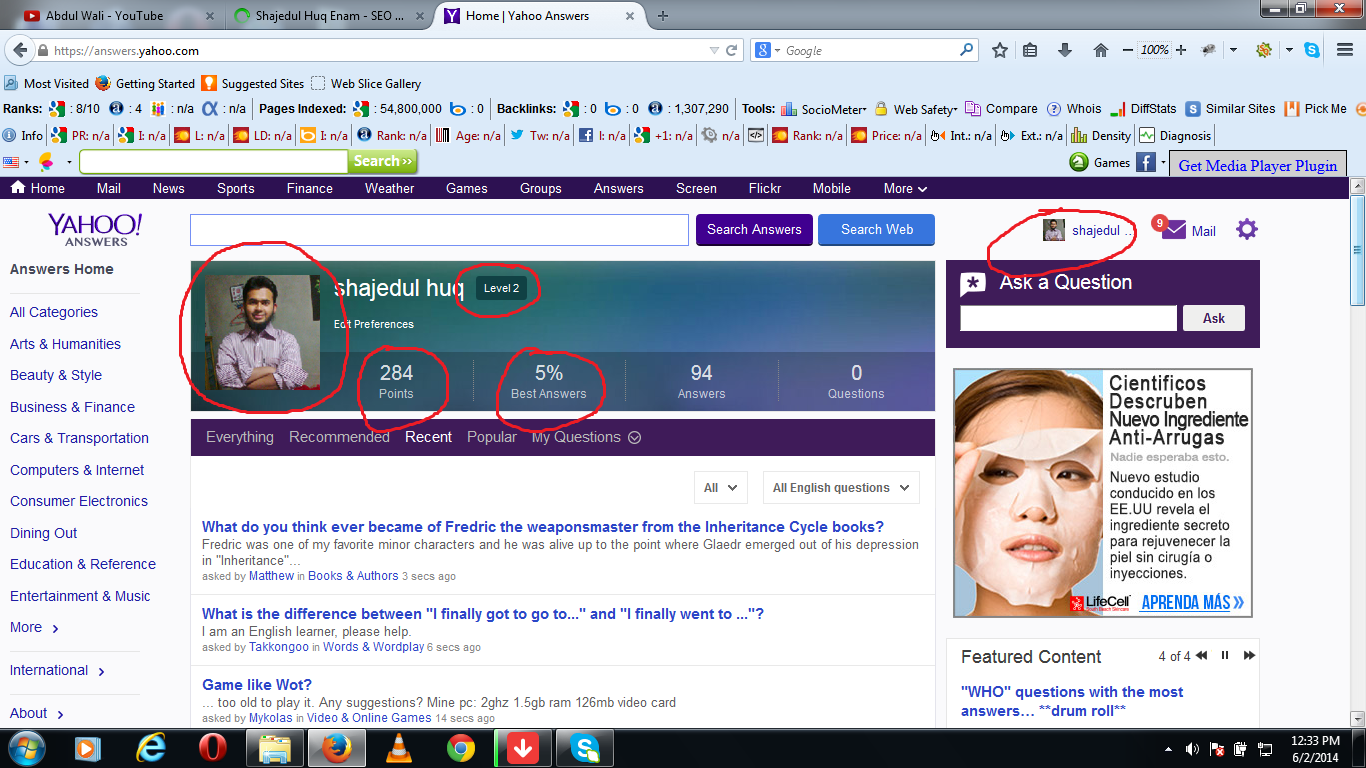Viewport: 1366px width, 768px height.
Task: Click the Windows Start button
Action: pos(26,748)
